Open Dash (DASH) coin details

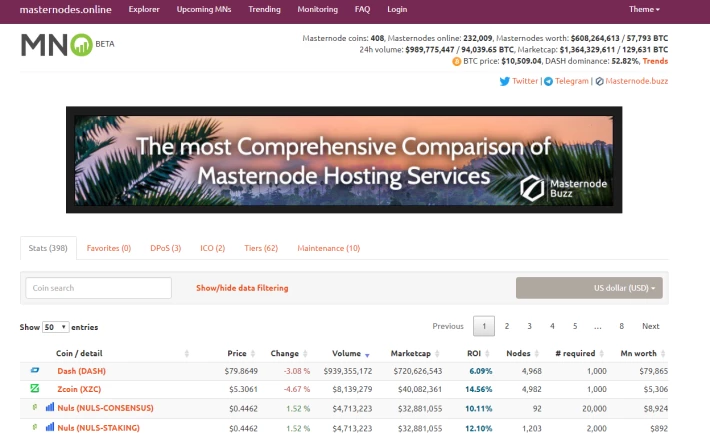pos(82,371)
